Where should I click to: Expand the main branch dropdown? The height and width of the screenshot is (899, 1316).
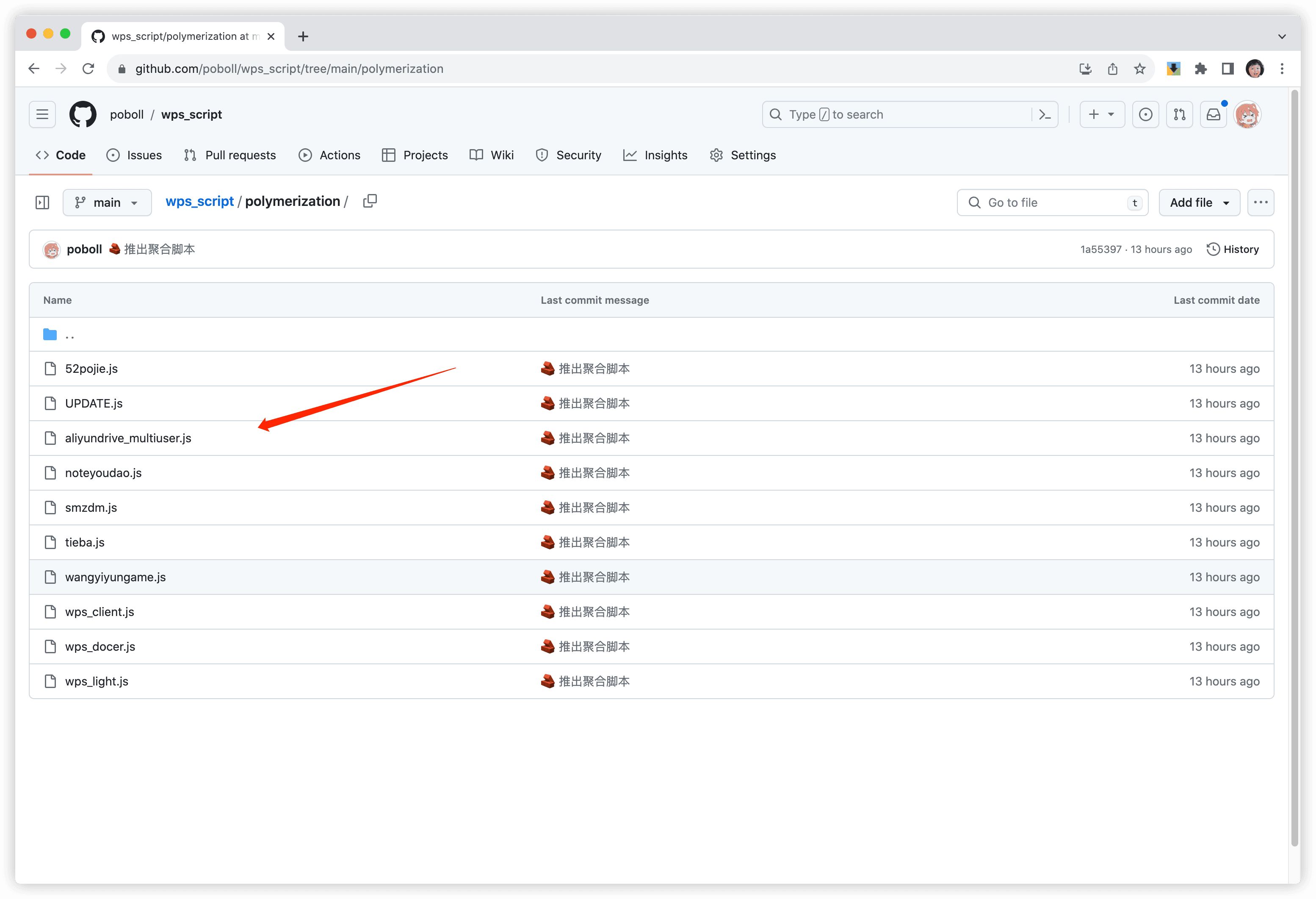tap(107, 202)
